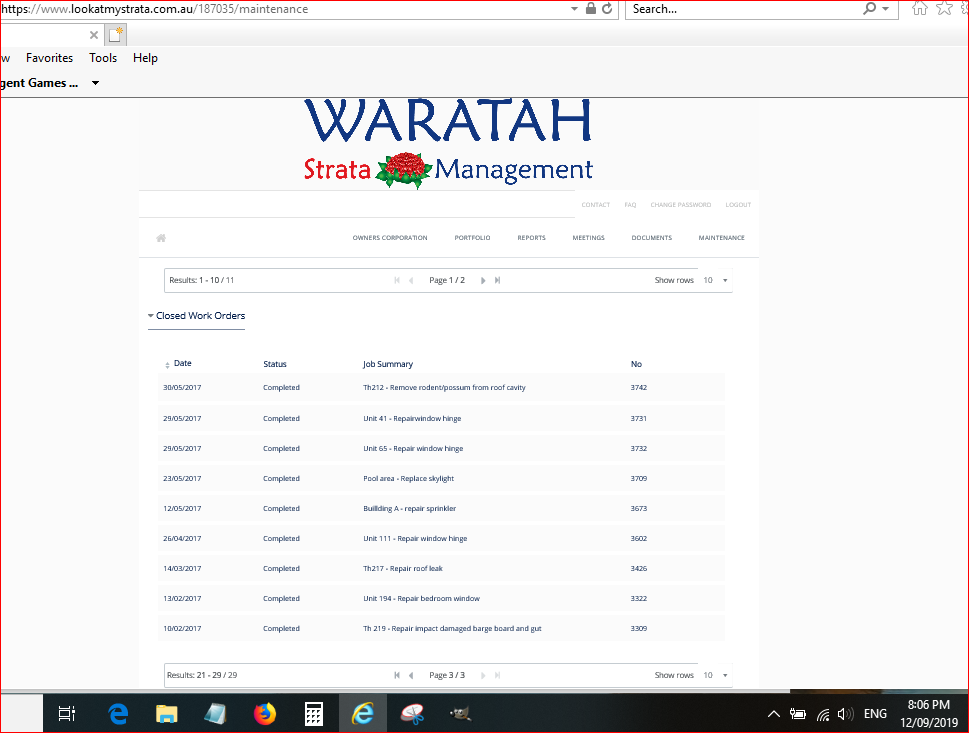Go to last page in top pager
969x733 pixels.
coord(497,281)
